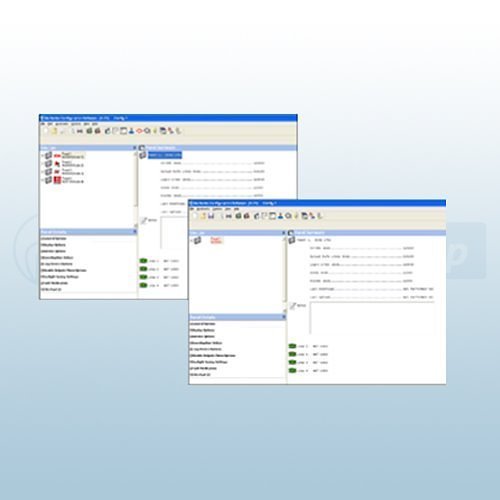Expand the tree node in front window
The width and height of the screenshot is (500, 500).
point(192,240)
